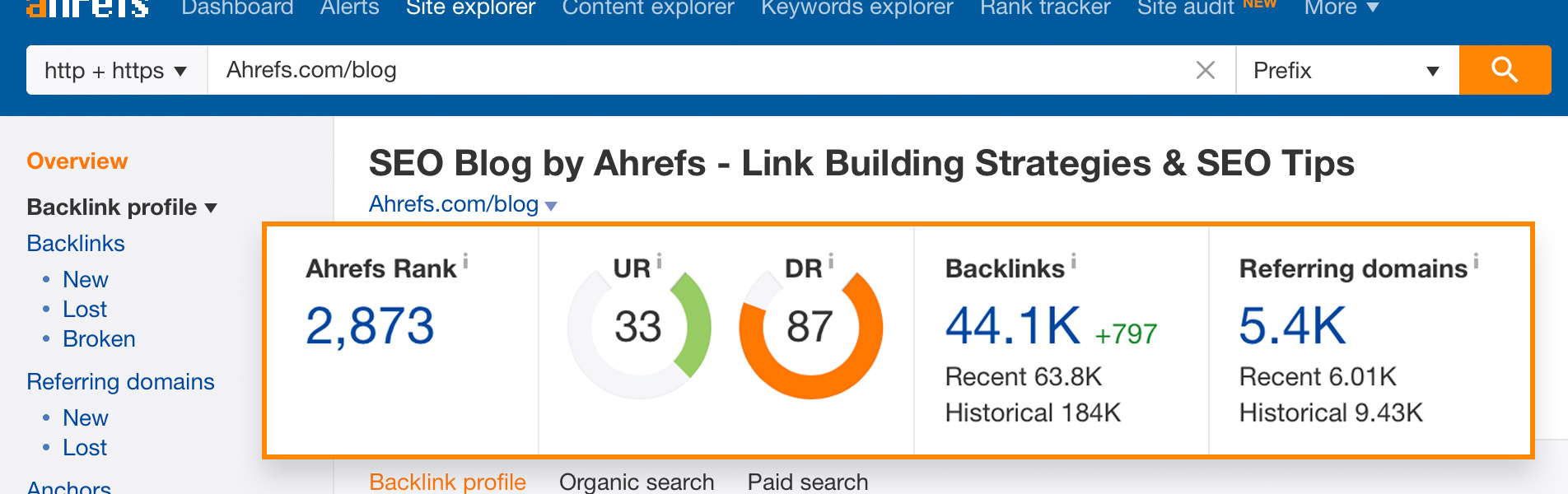This screenshot has height=494, width=1568.
Task: Click info icon next to Referring domains metric
Action: tap(1476, 261)
